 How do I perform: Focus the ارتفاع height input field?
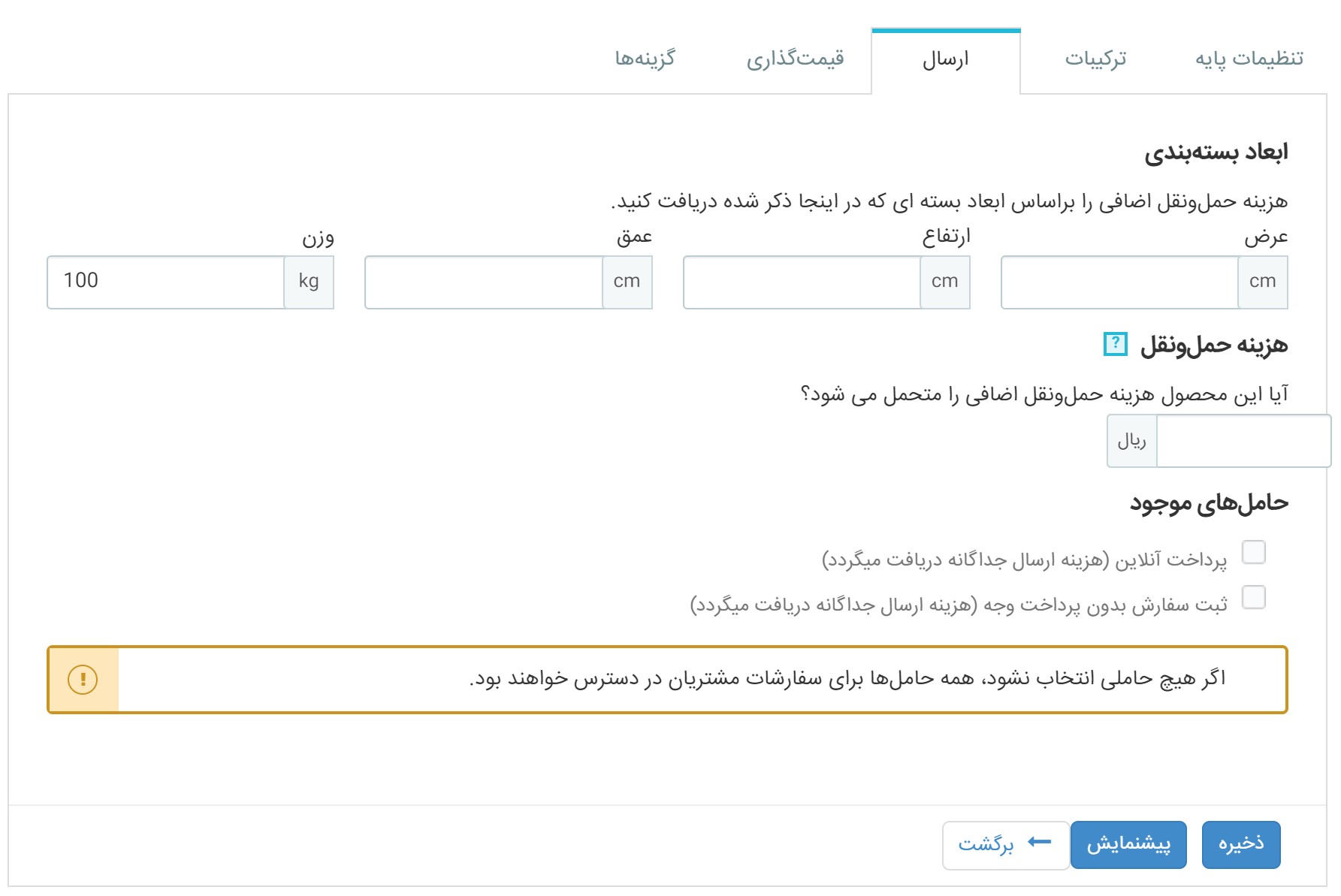coord(802,282)
